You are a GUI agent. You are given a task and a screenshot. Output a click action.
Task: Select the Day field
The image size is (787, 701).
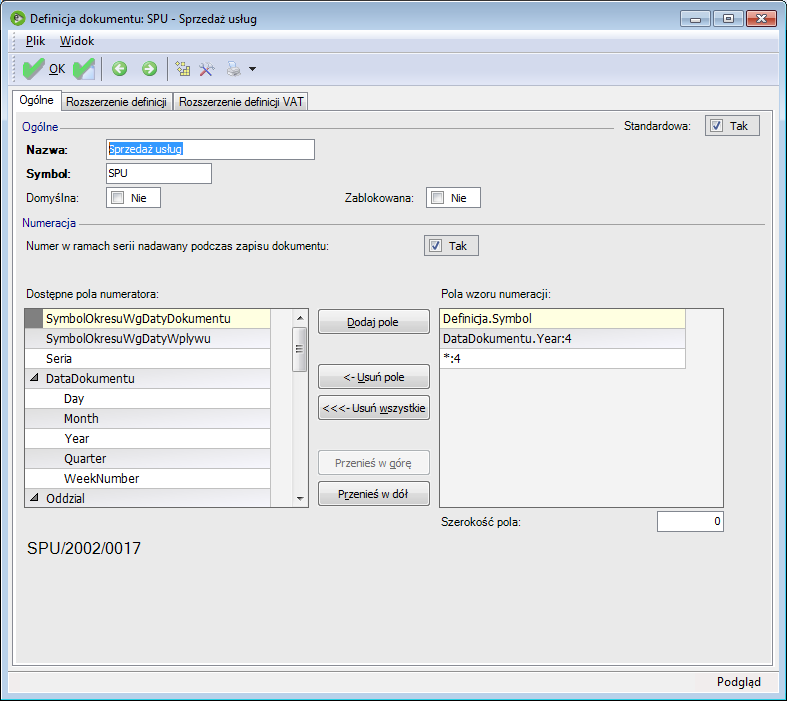pos(147,399)
